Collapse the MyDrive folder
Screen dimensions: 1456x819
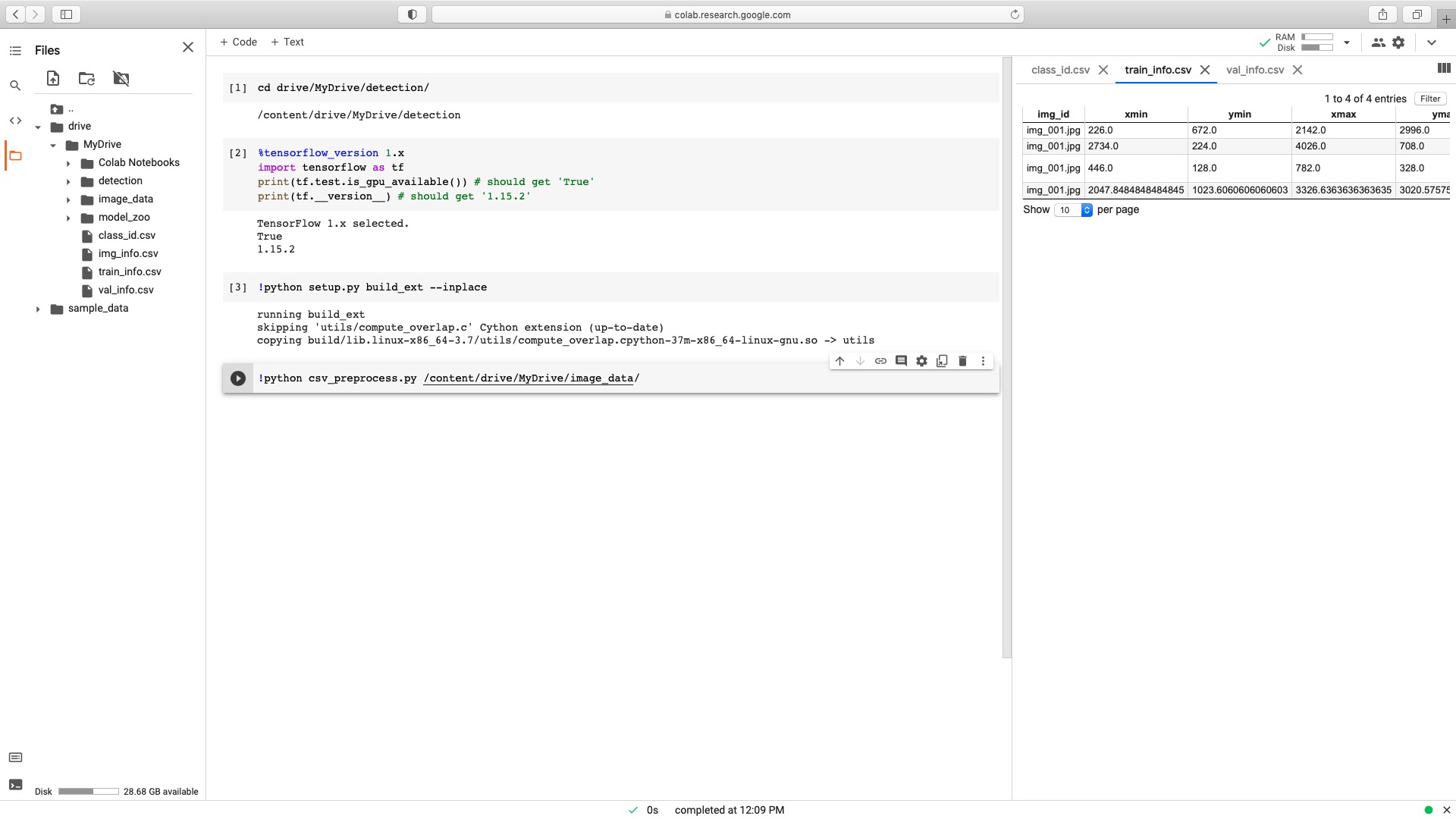pyautogui.click(x=53, y=145)
